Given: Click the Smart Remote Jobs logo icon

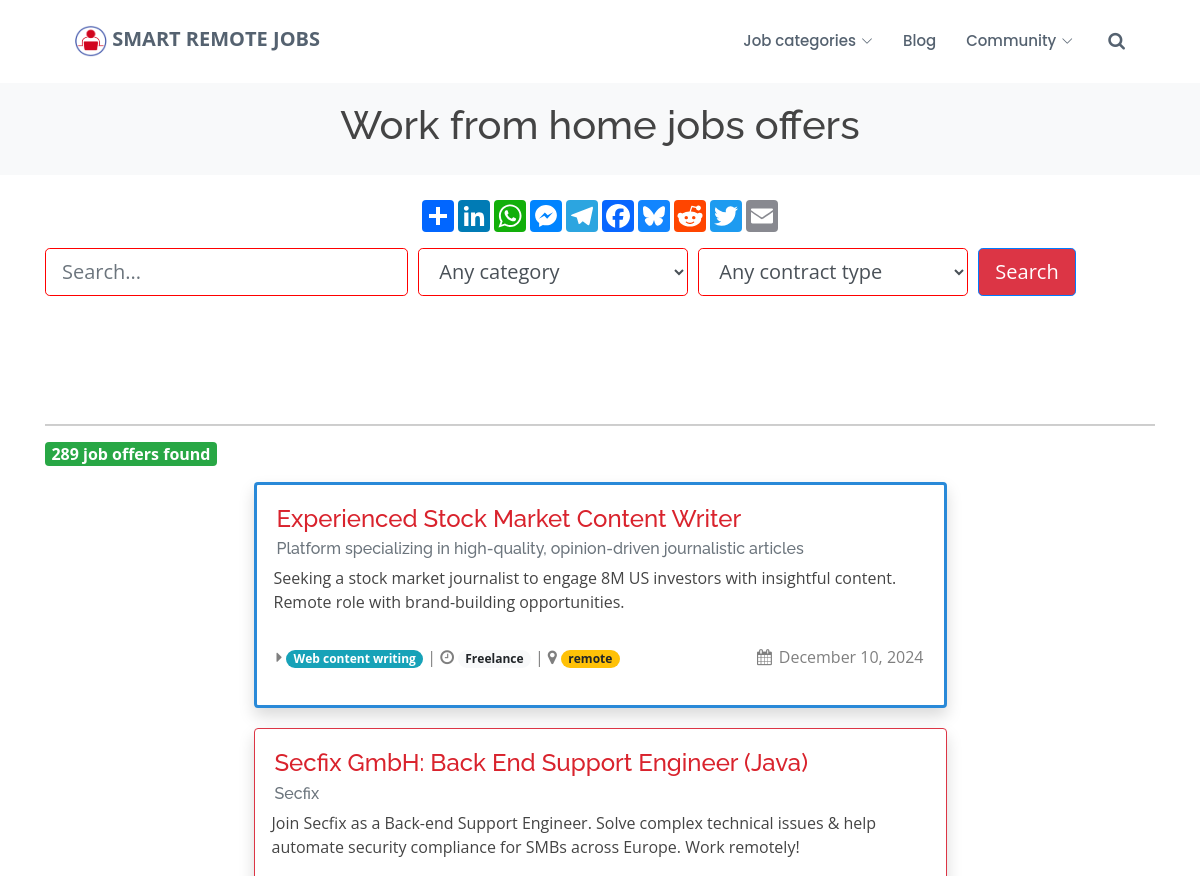Looking at the screenshot, I should [90, 41].
